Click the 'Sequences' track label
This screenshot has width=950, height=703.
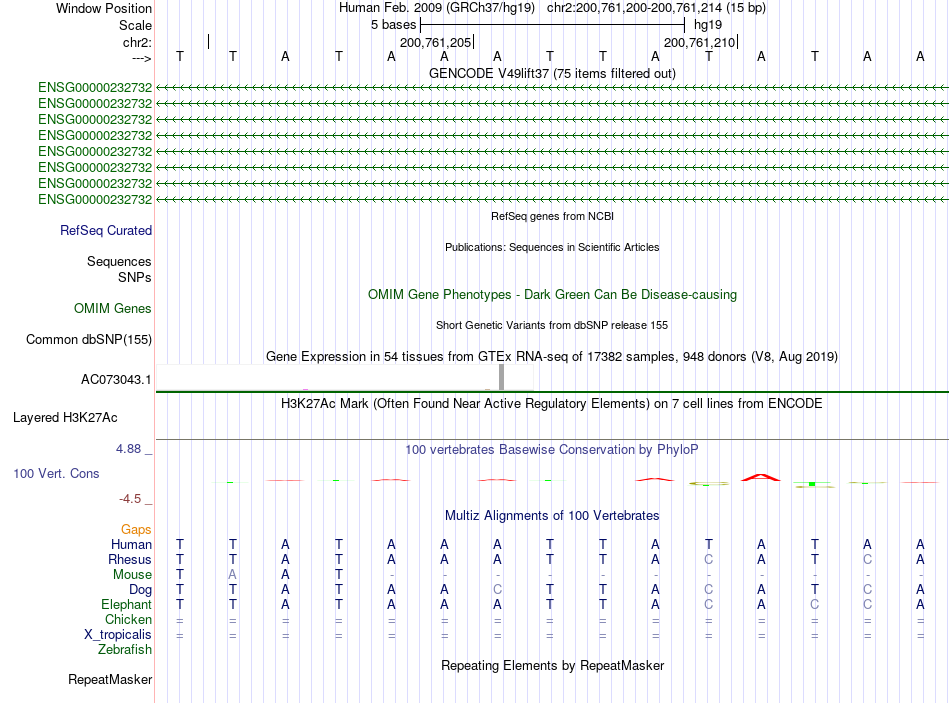click(119, 261)
